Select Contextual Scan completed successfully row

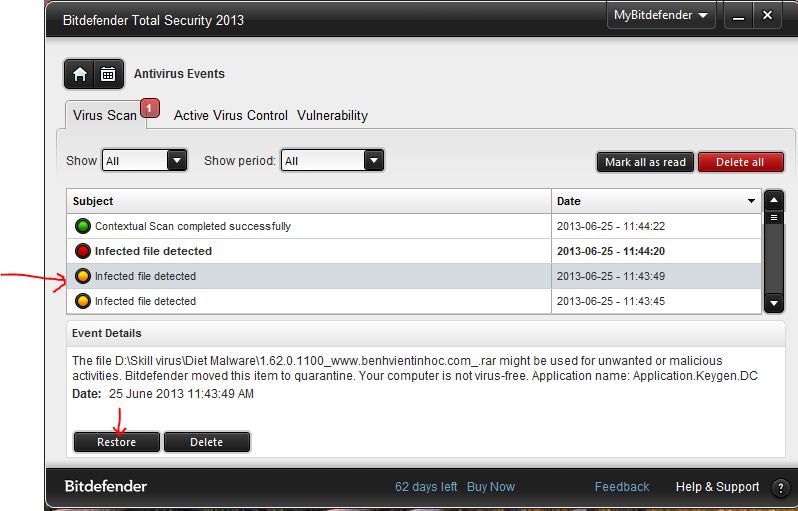[414, 226]
